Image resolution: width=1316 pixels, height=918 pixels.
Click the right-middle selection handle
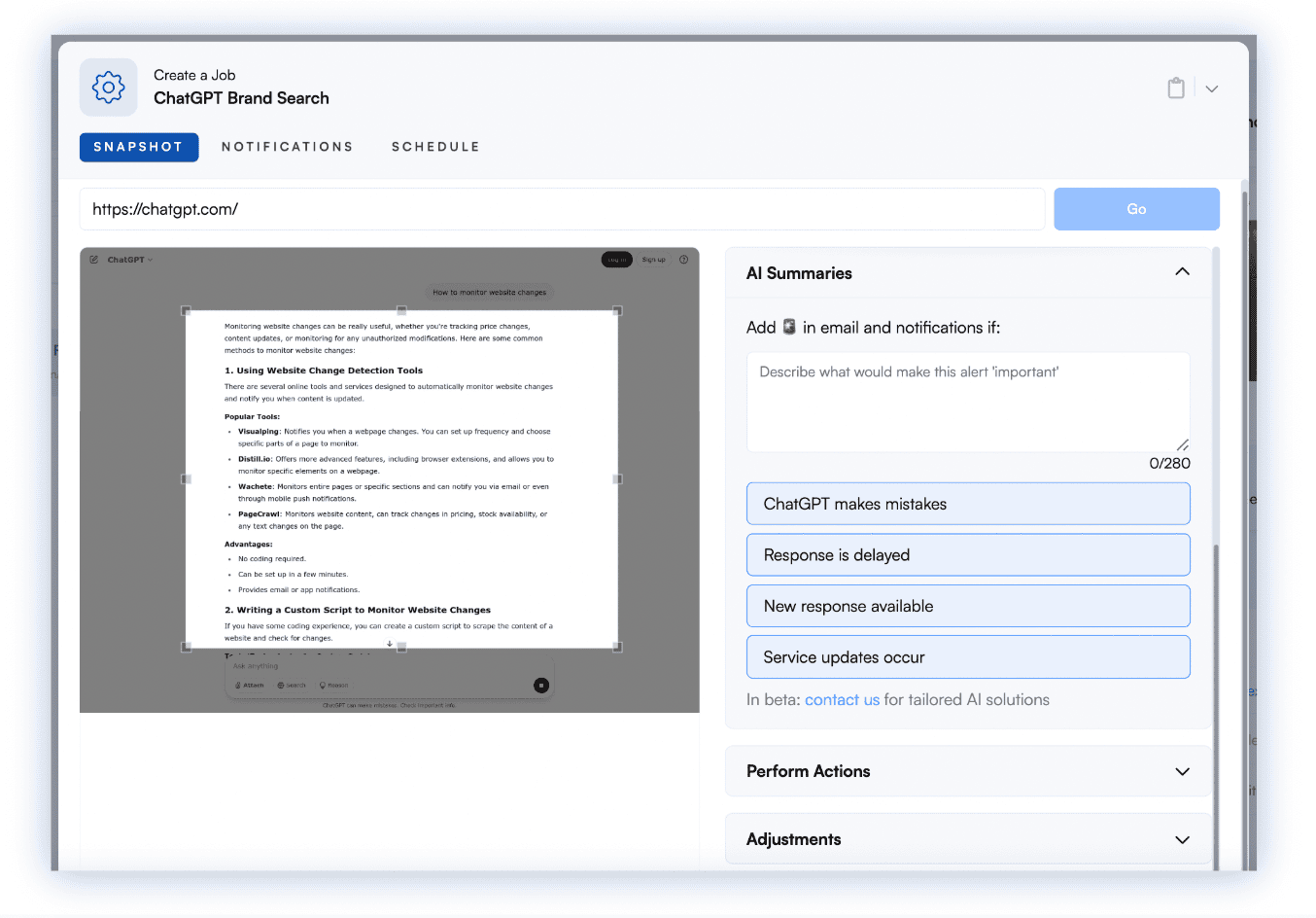coord(617,479)
